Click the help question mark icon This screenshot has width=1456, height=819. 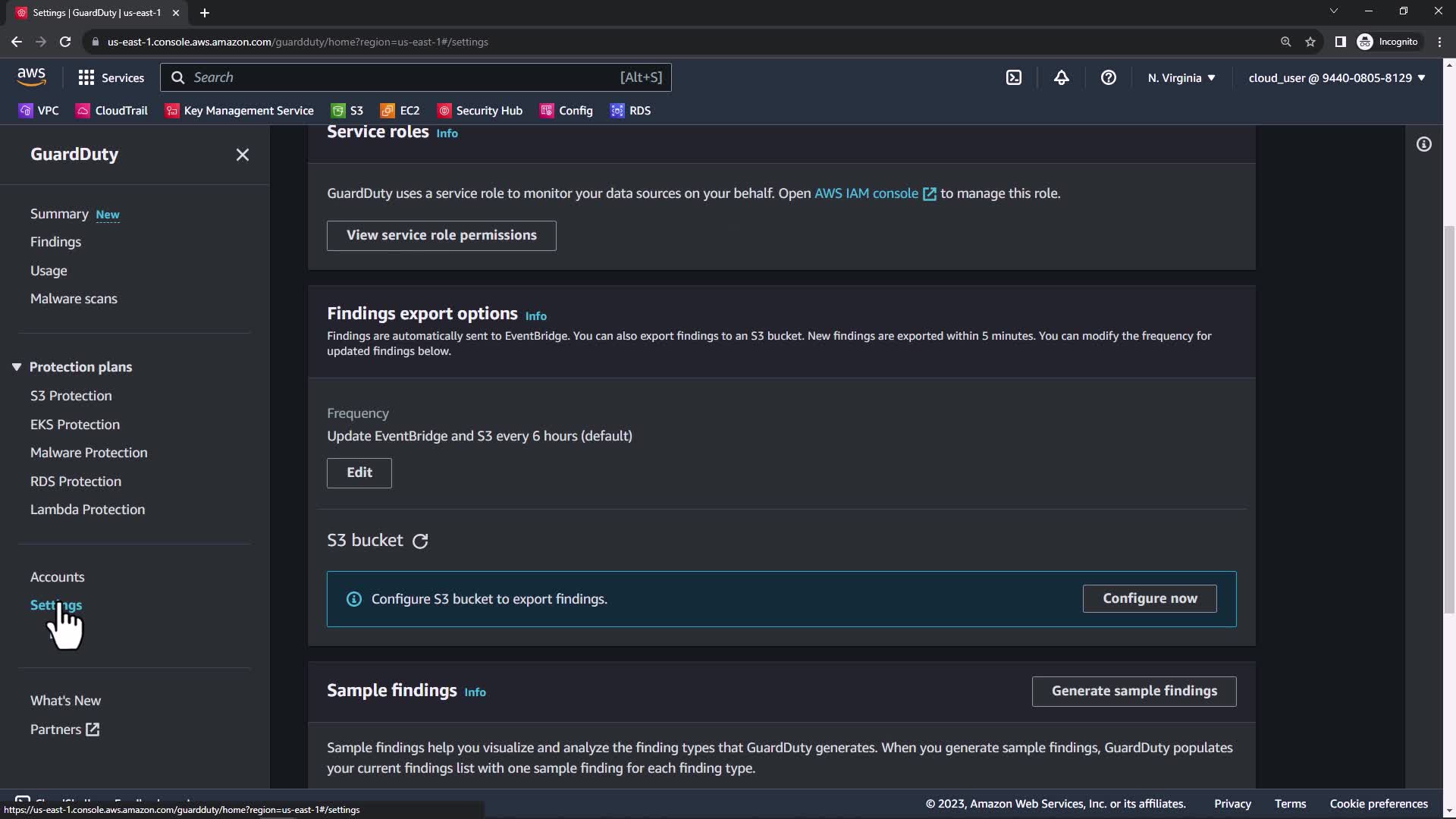click(1108, 77)
